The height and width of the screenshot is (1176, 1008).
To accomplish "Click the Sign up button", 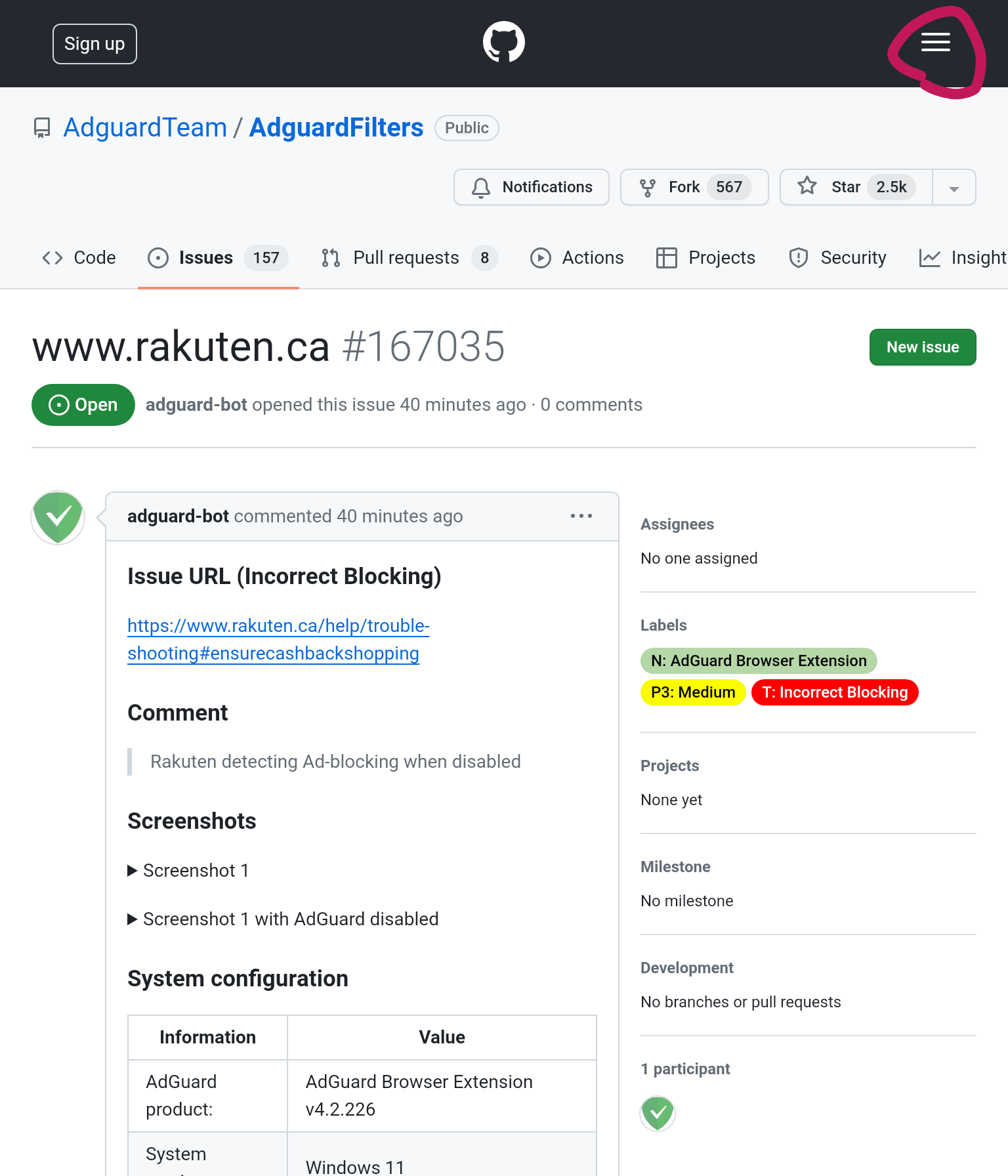I will pyautogui.click(x=94, y=44).
